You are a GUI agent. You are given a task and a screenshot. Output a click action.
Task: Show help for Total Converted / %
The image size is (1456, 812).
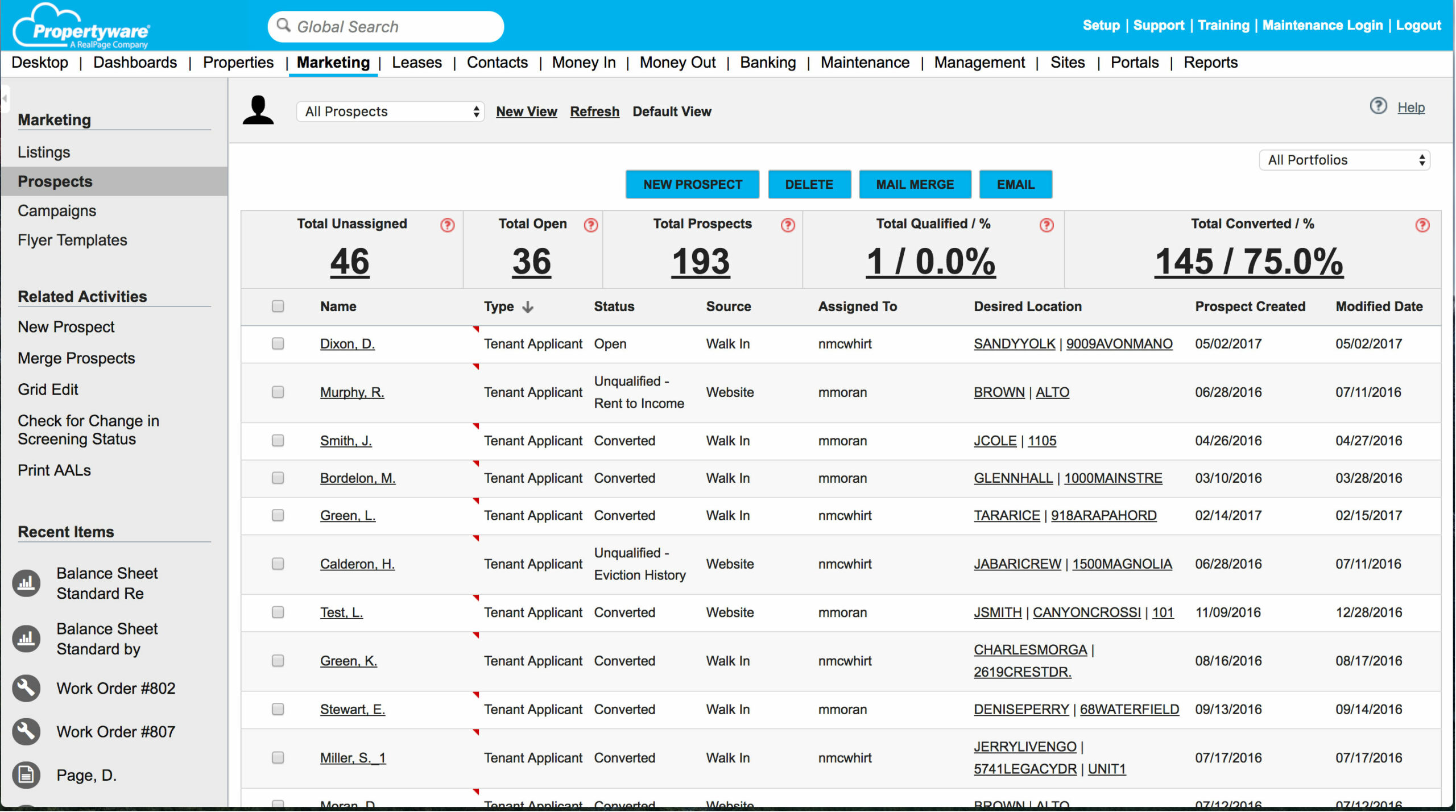click(x=1422, y=226)
